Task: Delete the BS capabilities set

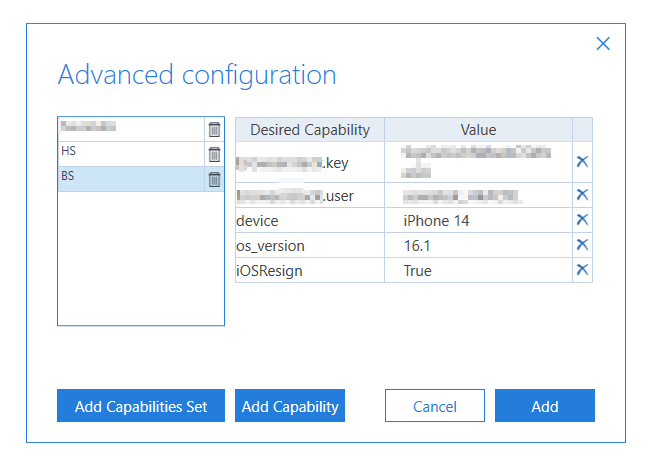Action: 214,179
